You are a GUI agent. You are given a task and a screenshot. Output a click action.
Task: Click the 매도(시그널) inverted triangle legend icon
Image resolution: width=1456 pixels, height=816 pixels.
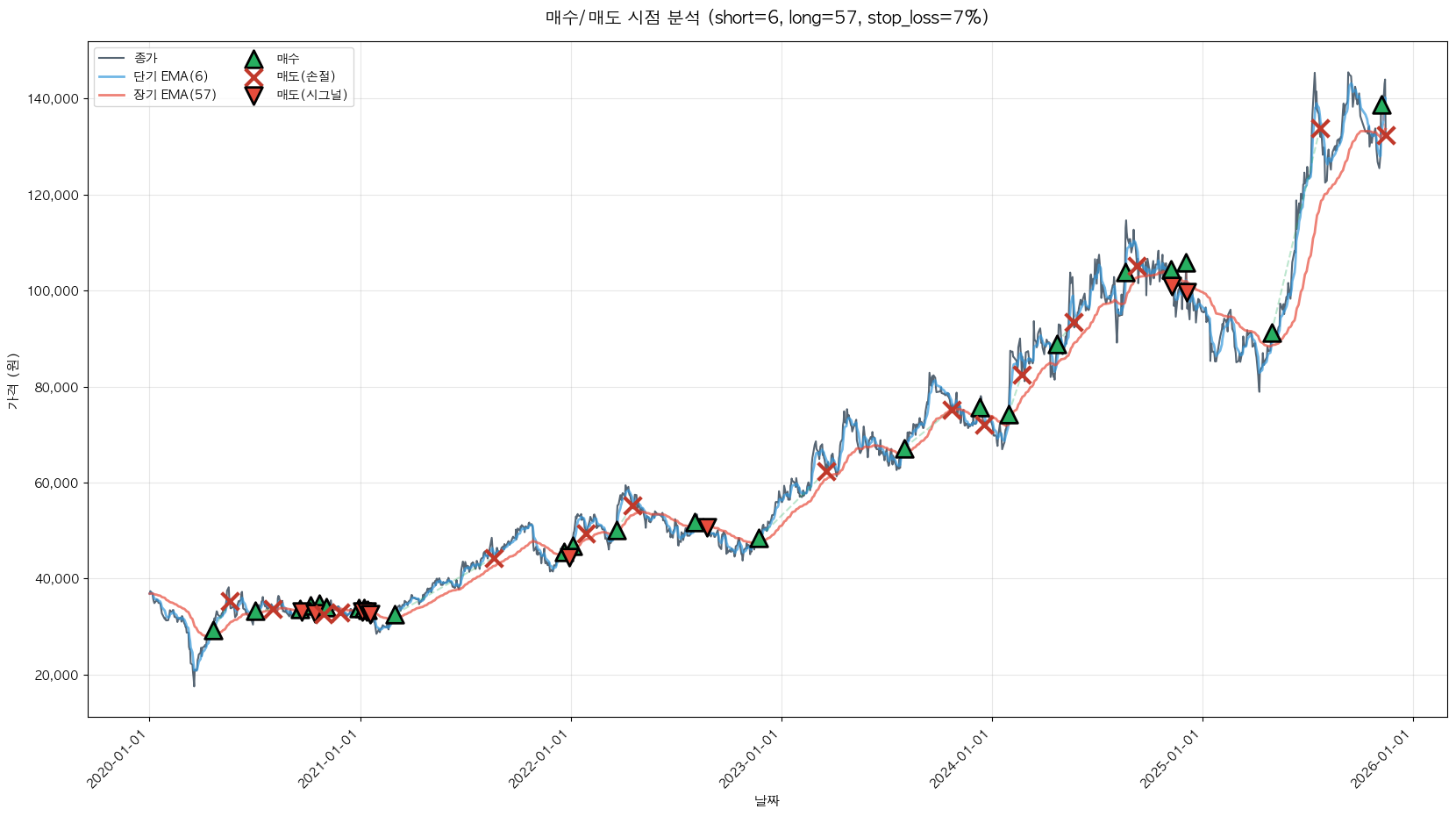[253, 95]
